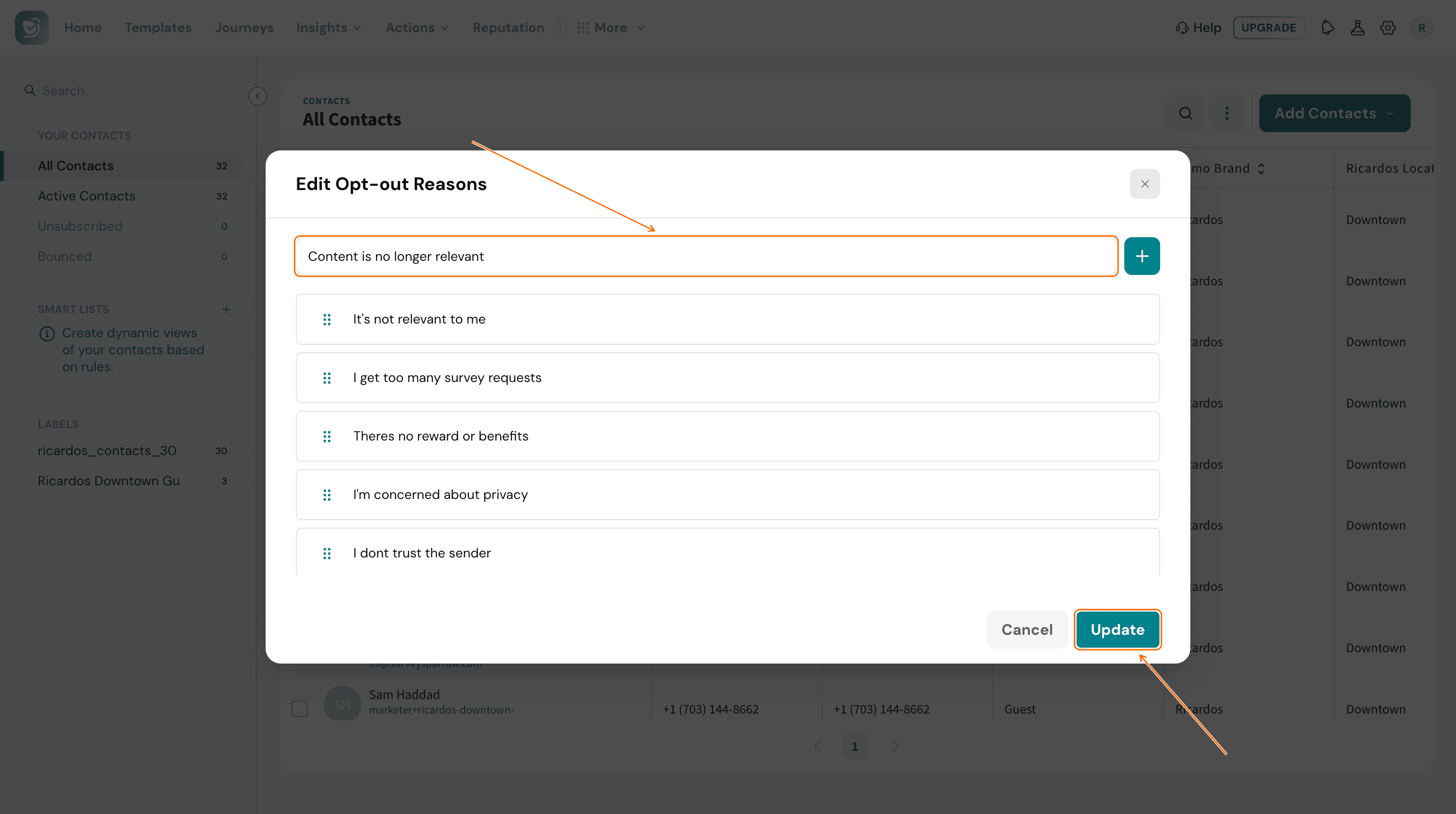Open the notifications bell icon
Viewport: 1456px width, 814px height.
click(x=1327, y=28)
